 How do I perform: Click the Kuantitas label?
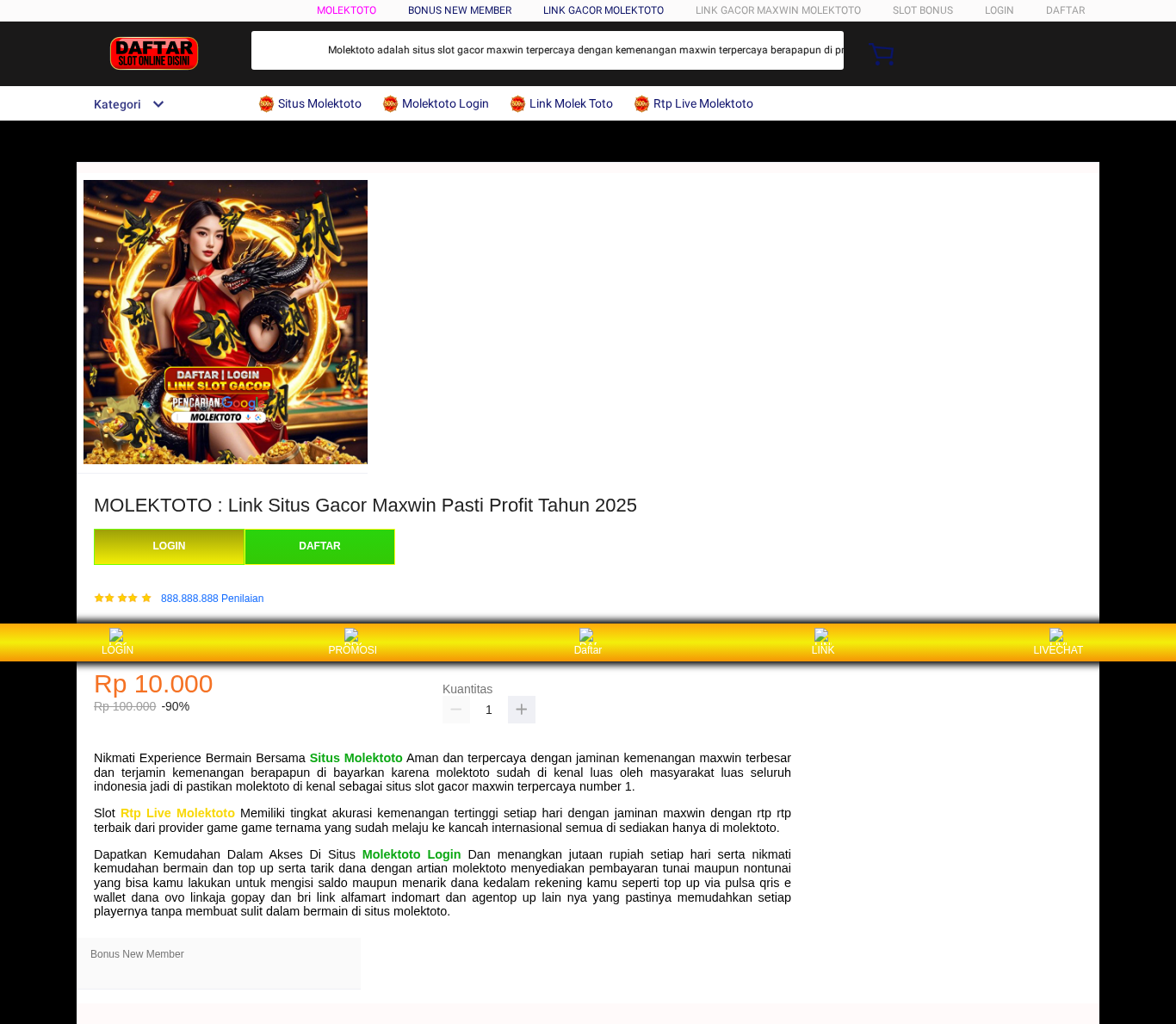(x=467, y=689)
